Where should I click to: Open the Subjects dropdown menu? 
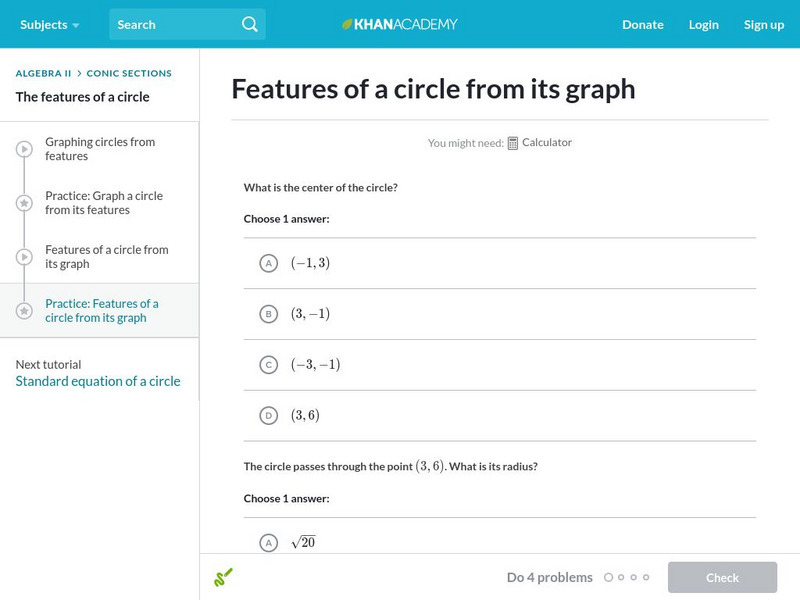click(49, 24)
